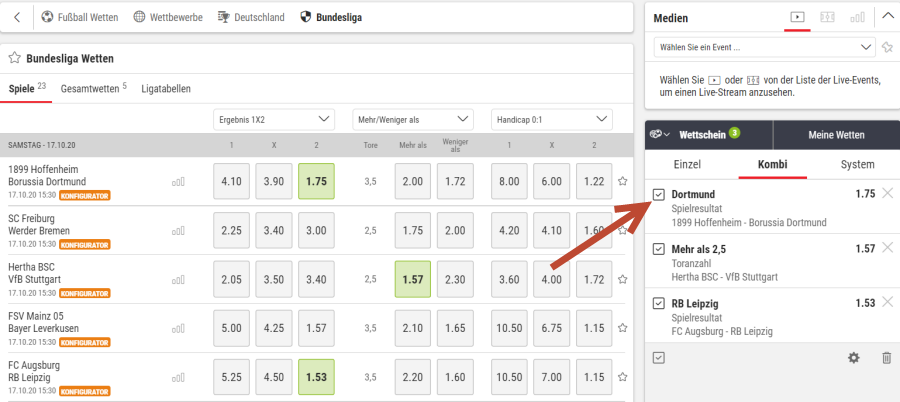
Task: Delete all bets with the trash icon
Action: [887, 358]
